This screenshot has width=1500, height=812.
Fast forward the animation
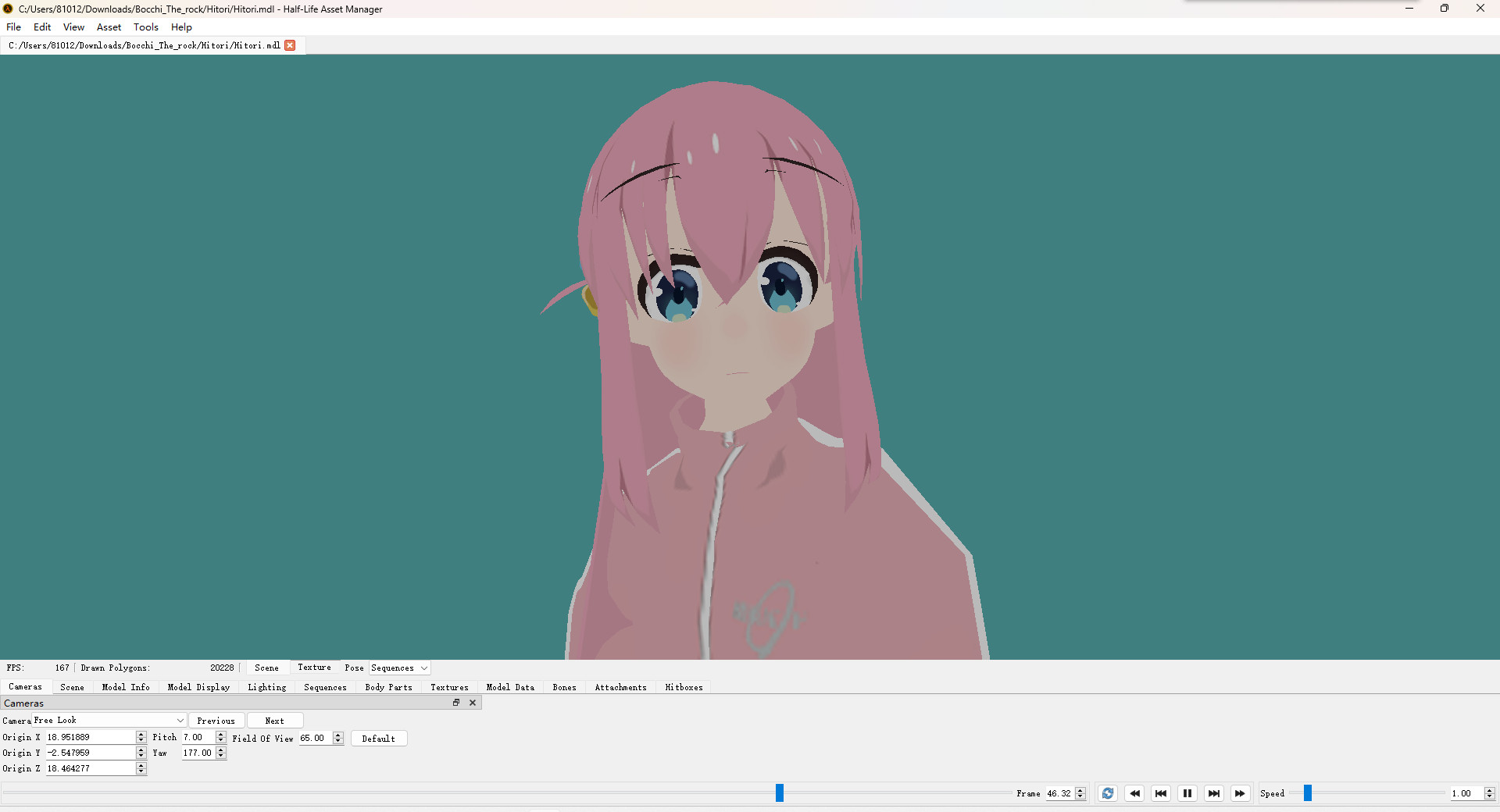click(1240, 793)
